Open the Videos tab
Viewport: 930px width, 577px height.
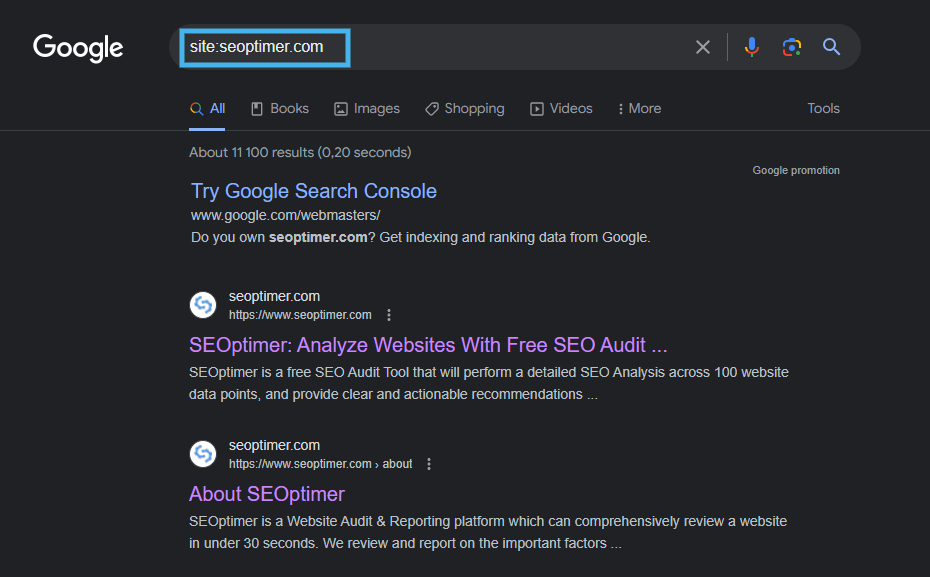coord(561,109)
